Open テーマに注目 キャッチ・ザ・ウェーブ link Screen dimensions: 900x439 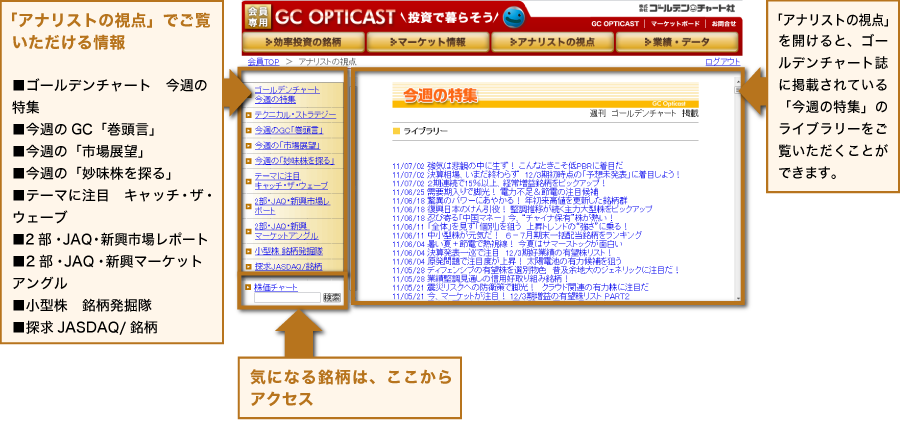291,181
